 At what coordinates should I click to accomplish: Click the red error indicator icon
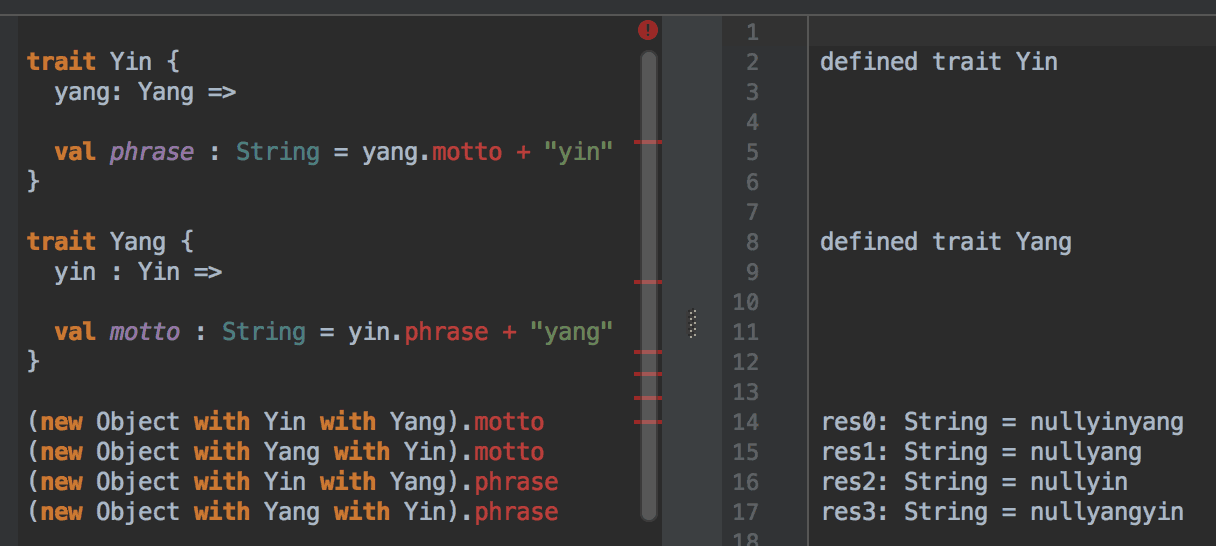tap(648, 30)
